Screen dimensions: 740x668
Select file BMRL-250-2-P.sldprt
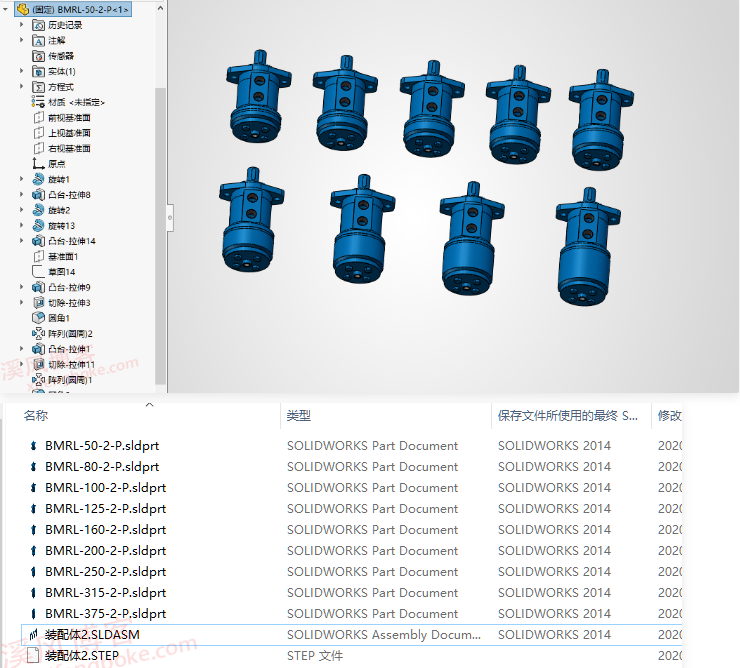(105, 572)
